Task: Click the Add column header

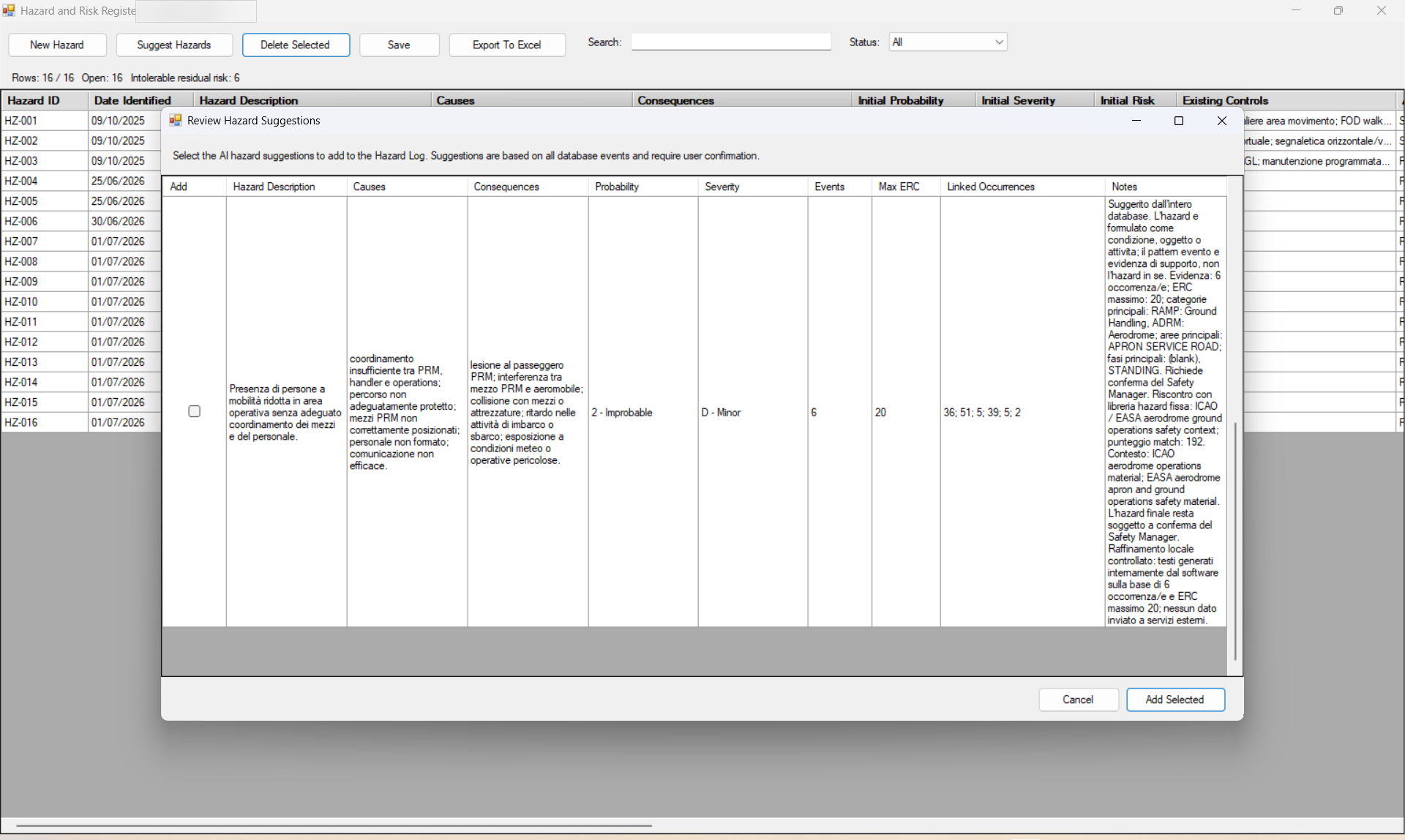Action: coord(194,187)
